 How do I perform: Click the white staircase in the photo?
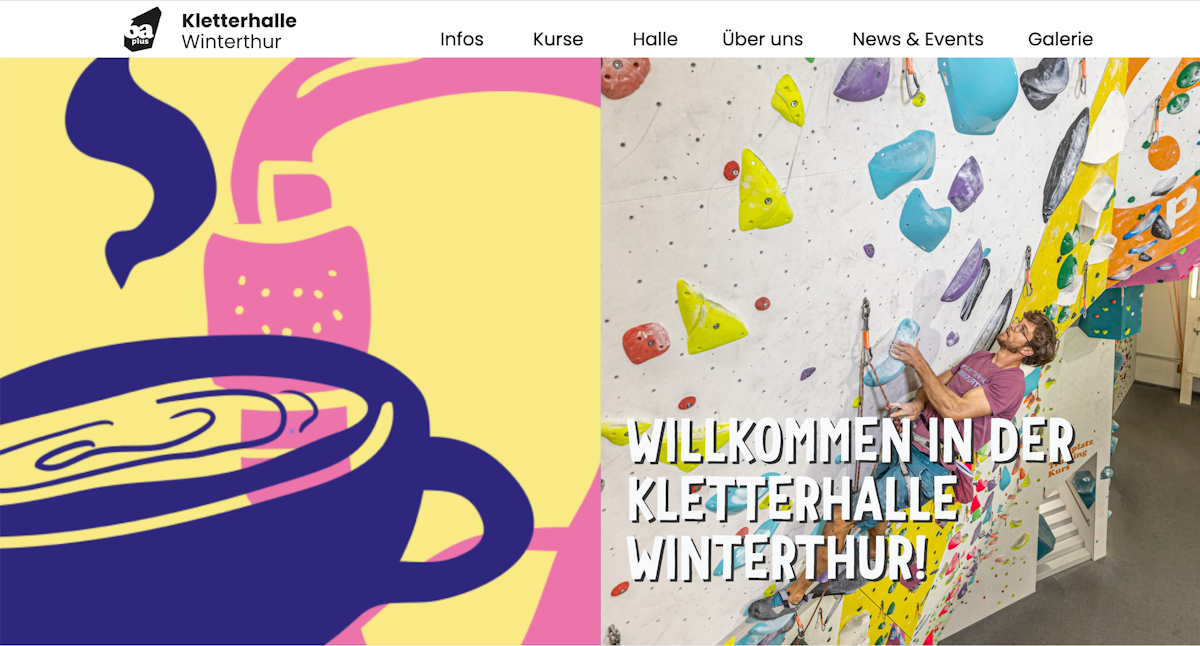pyautogui.click(x=1065, y=535)
